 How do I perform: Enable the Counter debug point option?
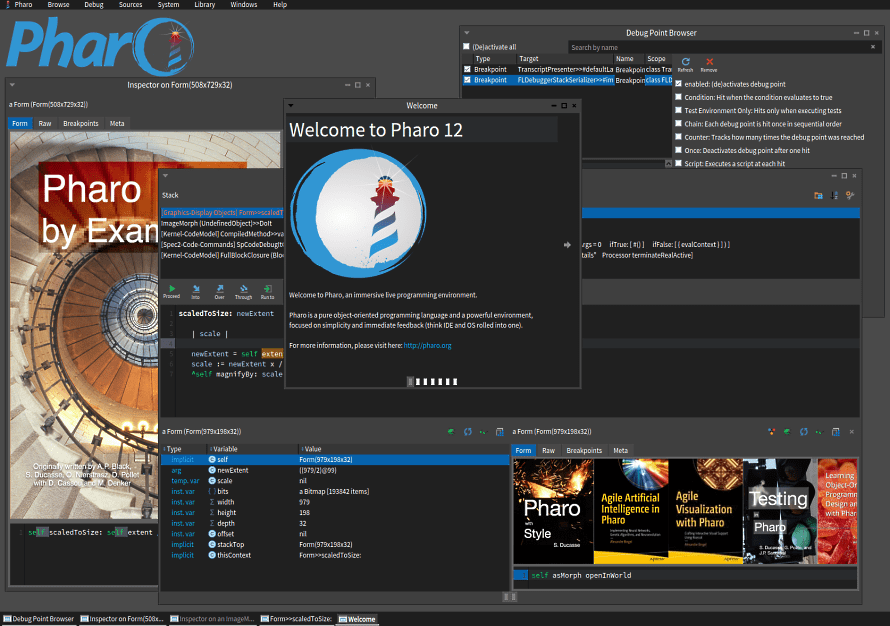click(x=678, y=137)
